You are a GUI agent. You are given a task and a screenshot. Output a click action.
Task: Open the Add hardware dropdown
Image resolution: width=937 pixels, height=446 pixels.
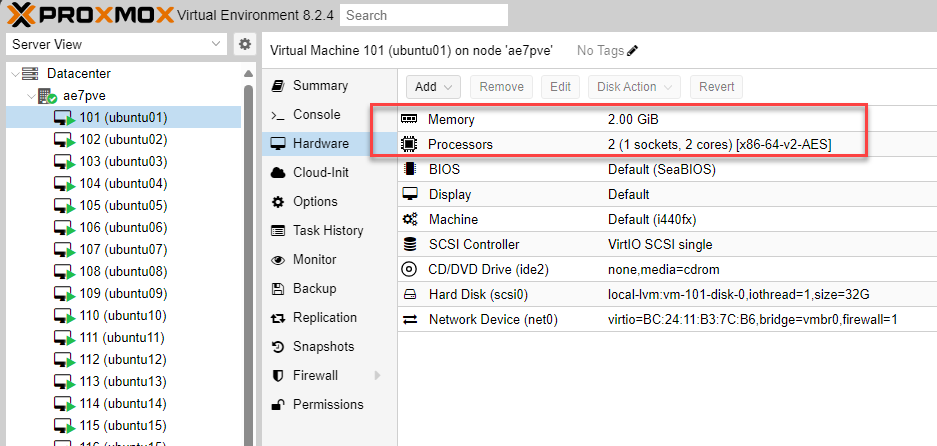pyautogui.click(x=436, y=87)
